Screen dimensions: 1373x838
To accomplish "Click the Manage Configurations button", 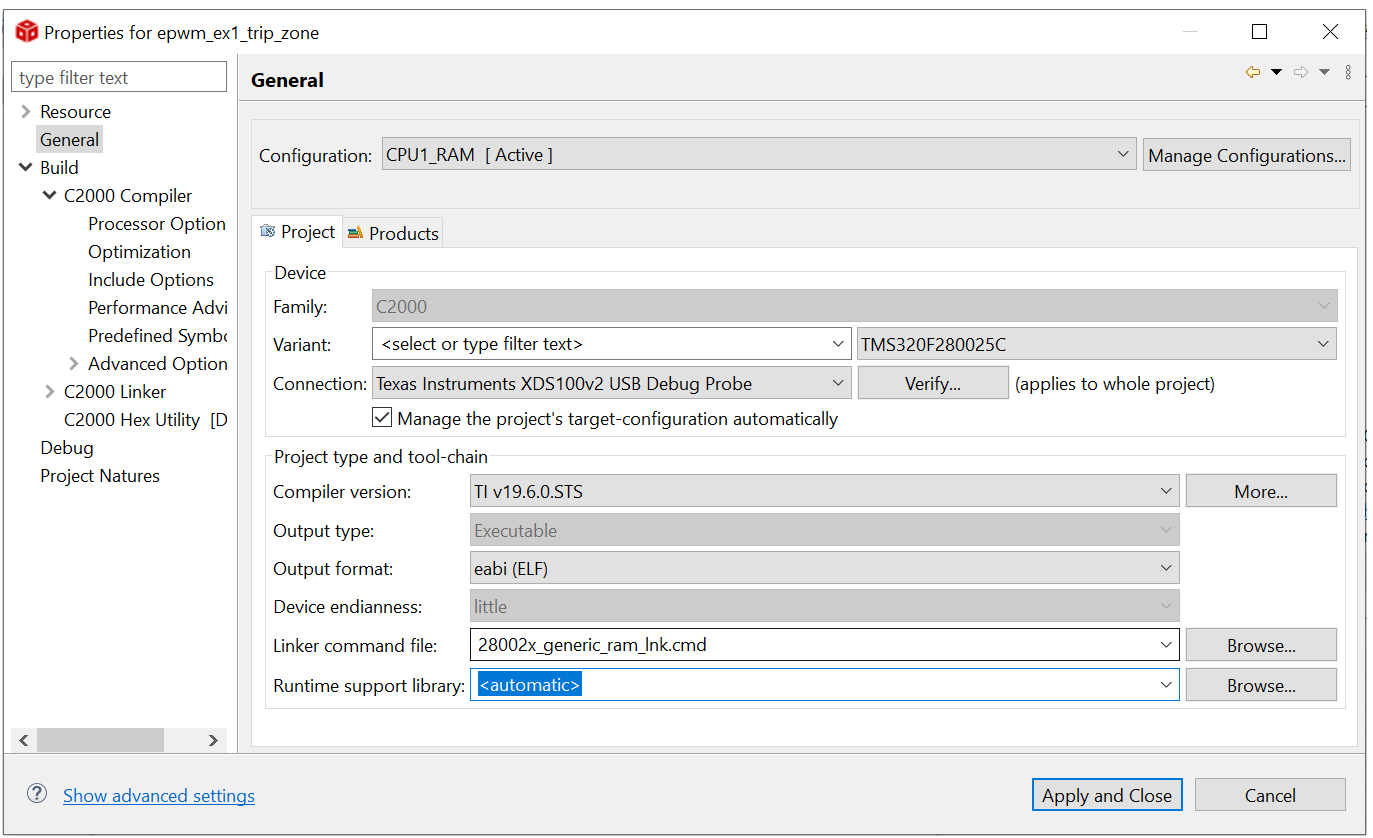I will click(x=1246, y=155).
